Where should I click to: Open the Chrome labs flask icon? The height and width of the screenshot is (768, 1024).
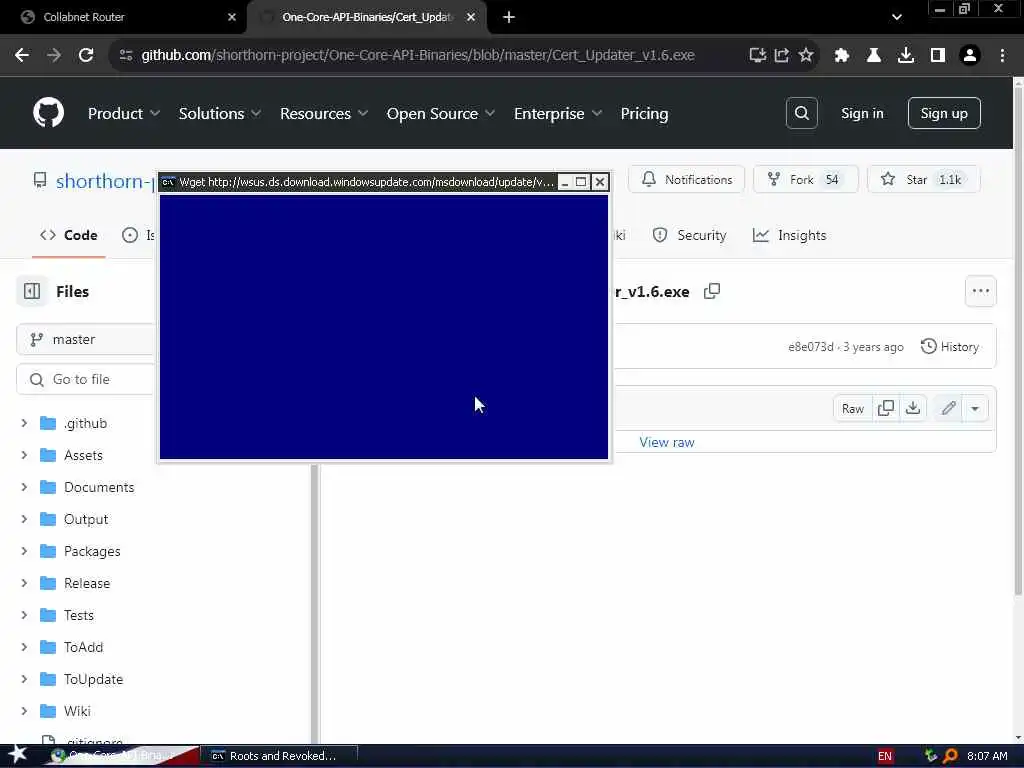coord(873,56)
